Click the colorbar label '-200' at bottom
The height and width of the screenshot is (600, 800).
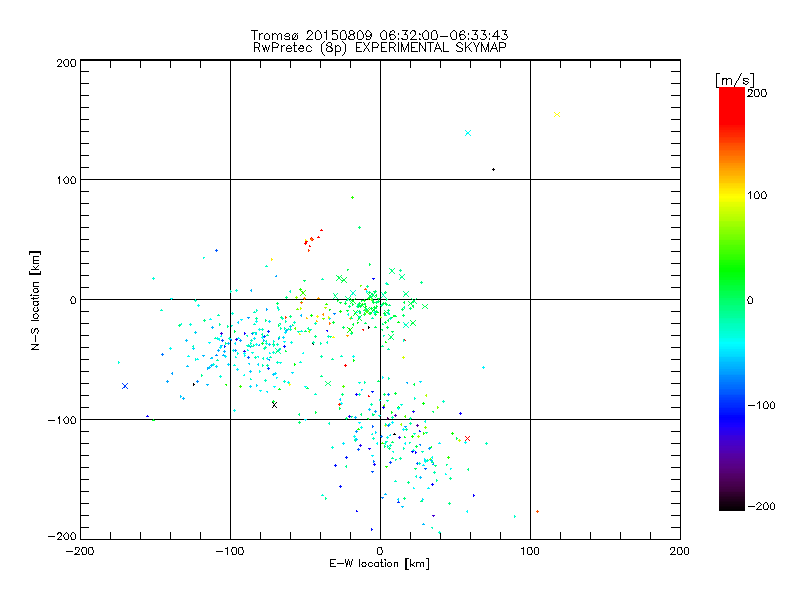click(x=762, y=506)
